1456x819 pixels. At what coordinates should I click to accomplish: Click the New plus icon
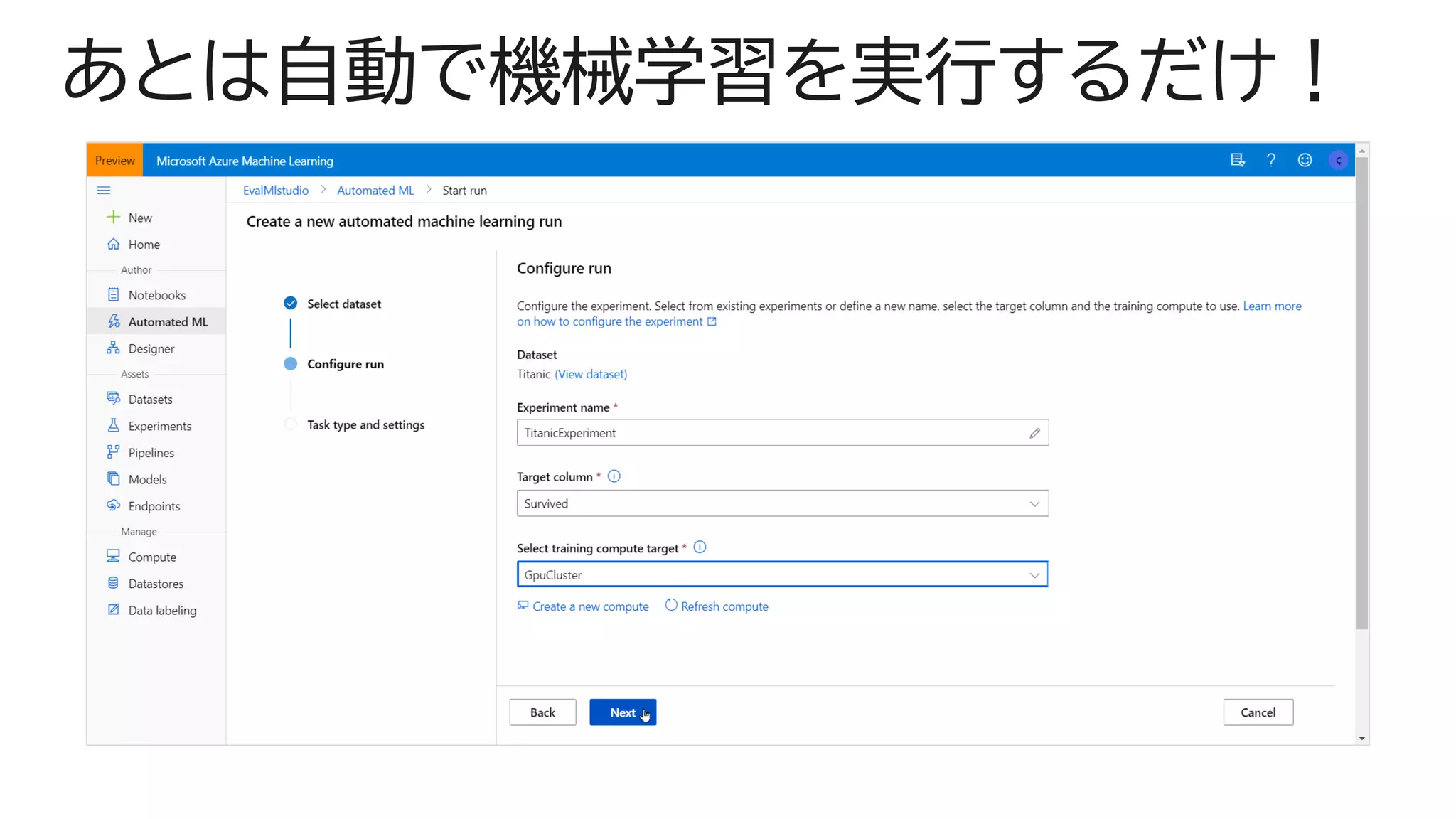pos(113,217)
